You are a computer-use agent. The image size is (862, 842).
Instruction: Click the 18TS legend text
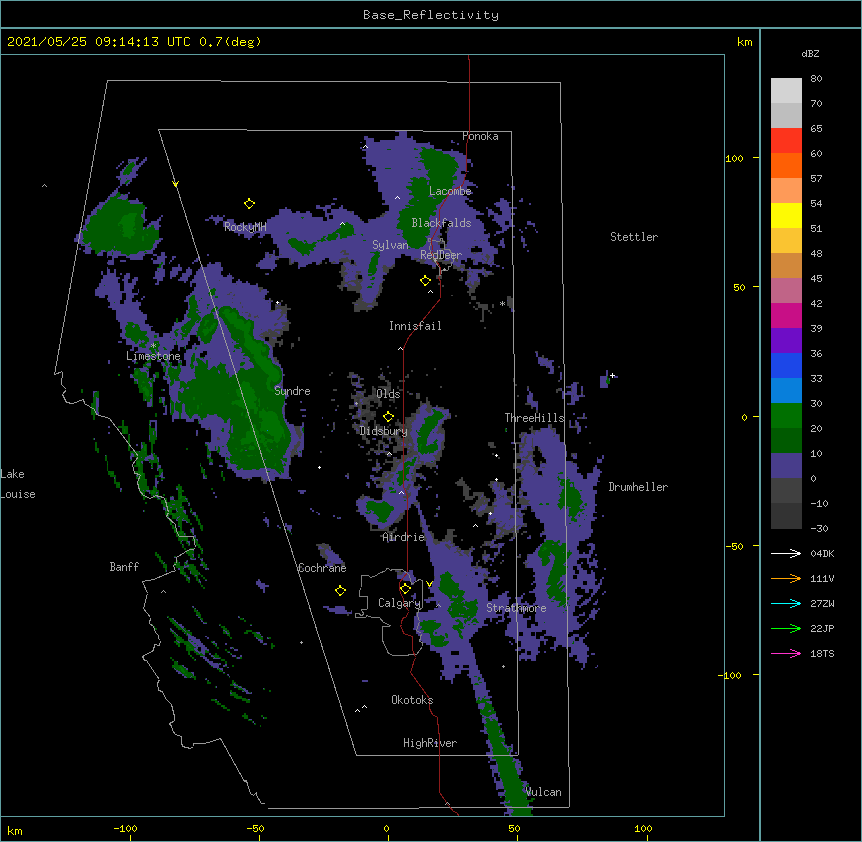point(822,653)
